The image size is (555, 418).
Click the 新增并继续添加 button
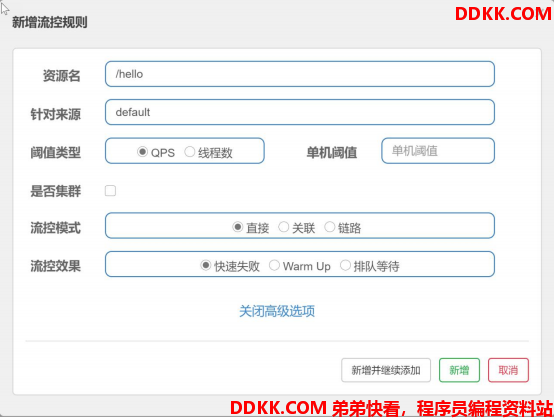click(x=386, y=370)
